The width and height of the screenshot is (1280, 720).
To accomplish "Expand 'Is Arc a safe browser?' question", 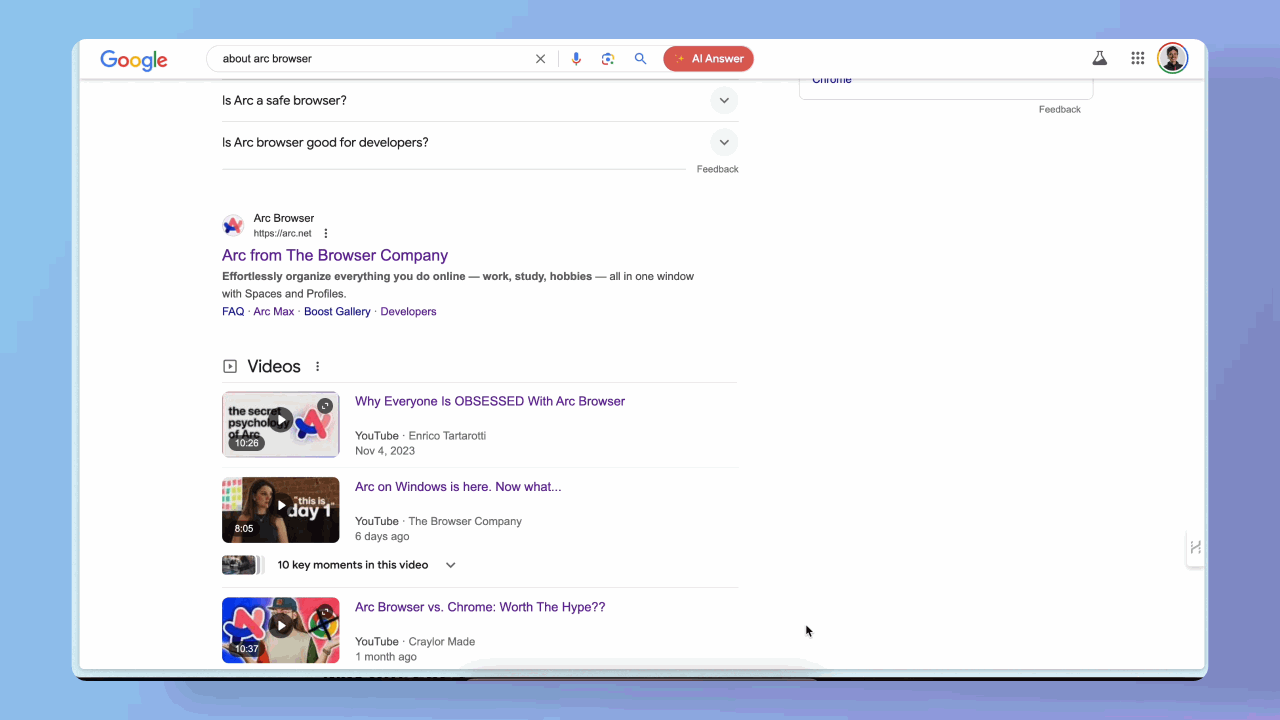I will pyautogui.click(x=480, y=100).
